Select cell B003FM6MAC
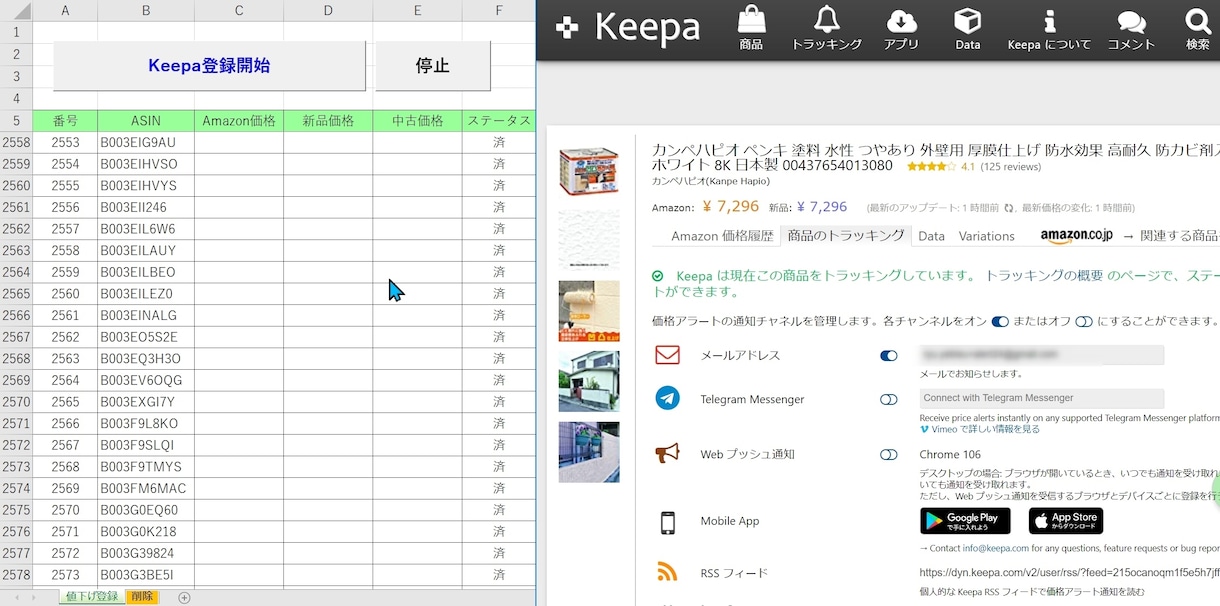 coord(146,488)
